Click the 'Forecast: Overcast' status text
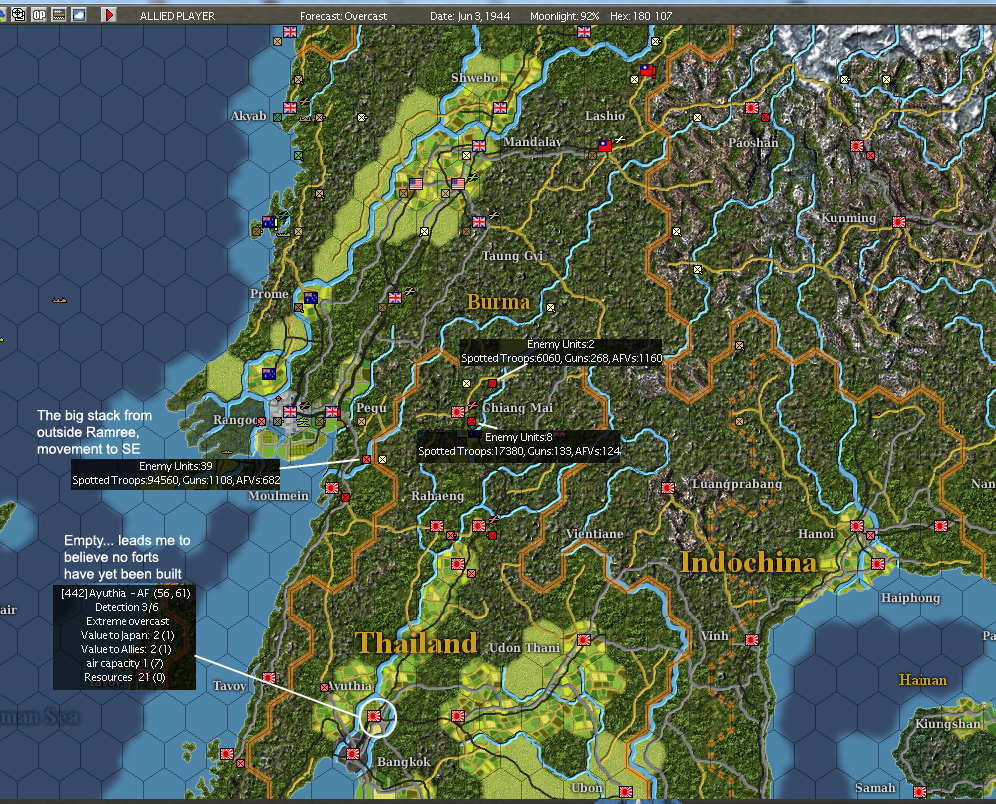The image size is (996, 804). point(344,16)
